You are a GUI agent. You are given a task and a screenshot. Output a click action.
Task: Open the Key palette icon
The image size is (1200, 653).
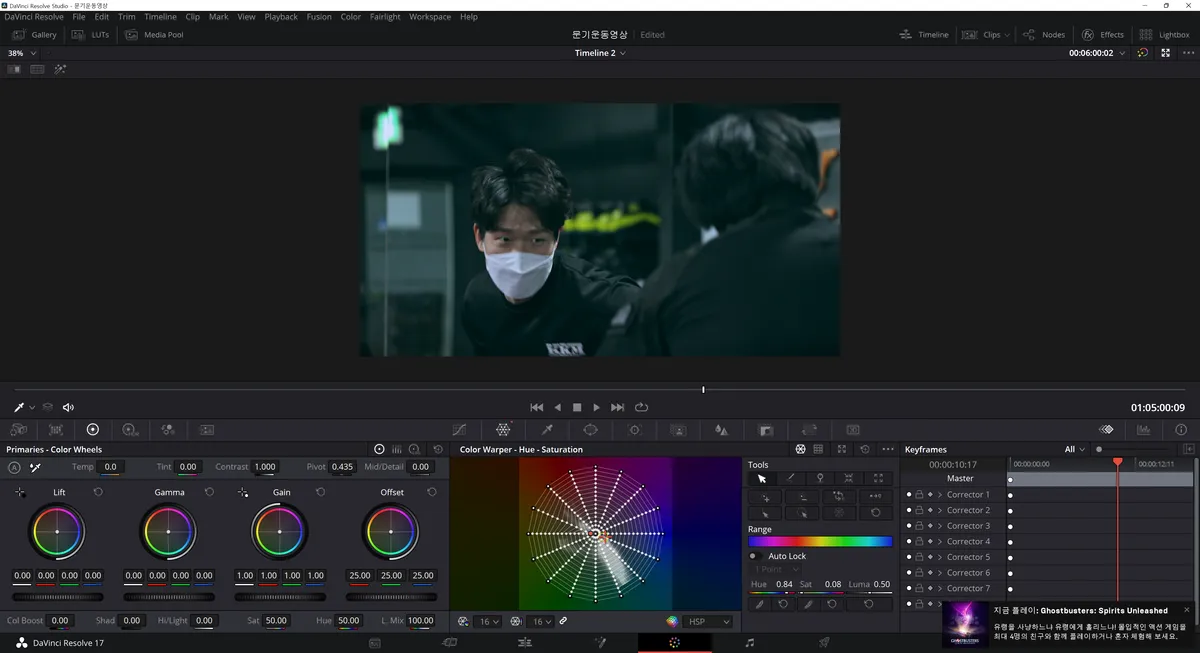tap(766, 429)
